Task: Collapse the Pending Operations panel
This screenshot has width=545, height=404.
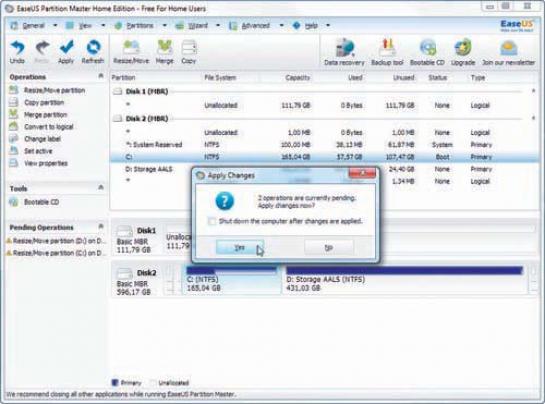Action: [101, 226]
